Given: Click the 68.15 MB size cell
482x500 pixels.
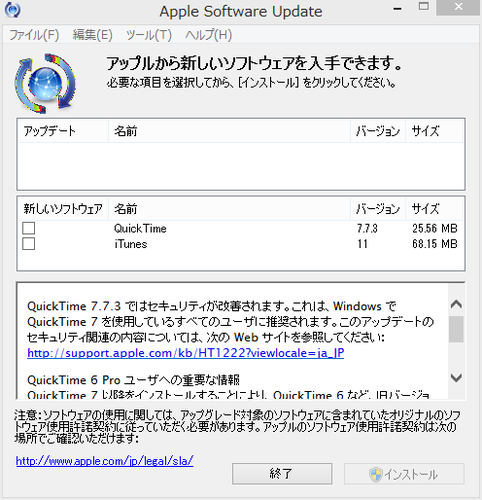Looking at the screenshot, I should click(435, 244).
